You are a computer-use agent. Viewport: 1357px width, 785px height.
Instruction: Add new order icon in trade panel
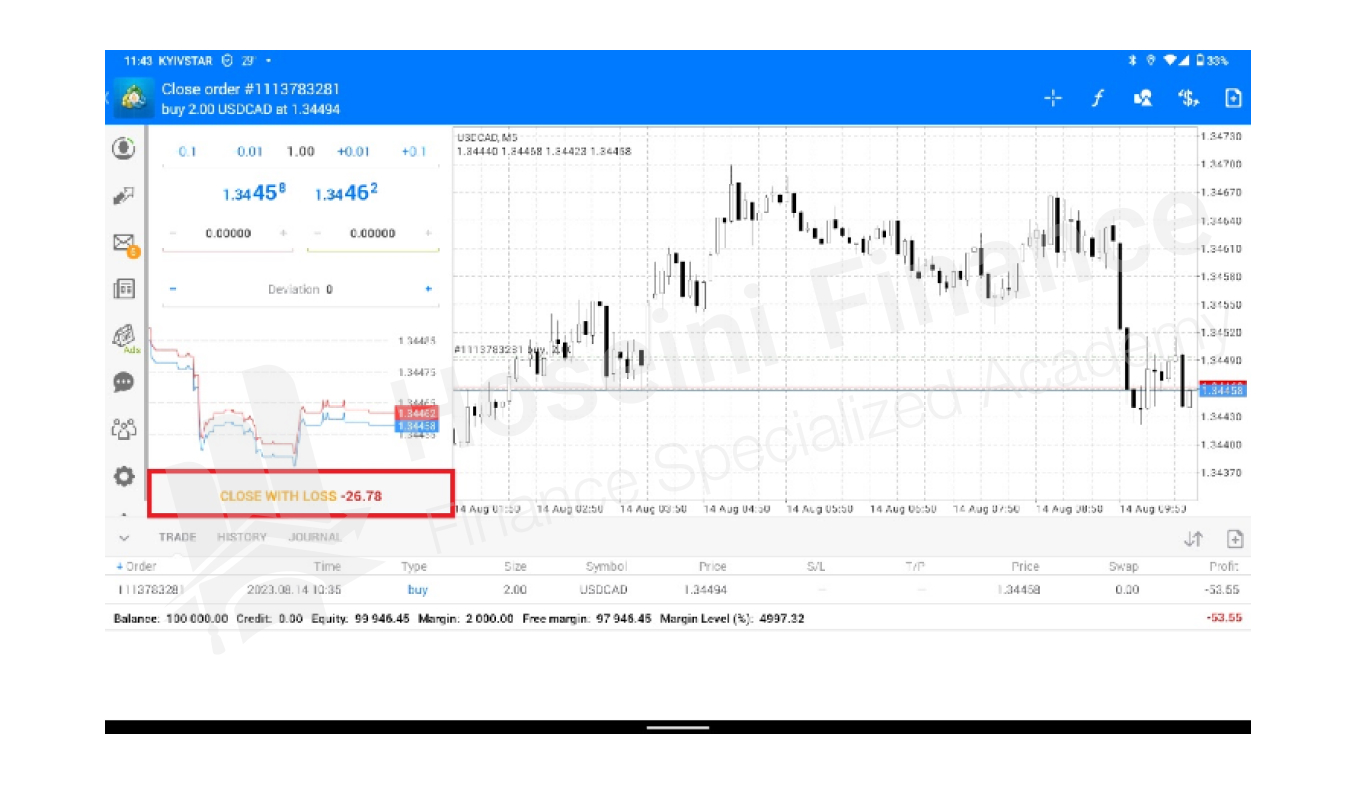click(x=1234, y=539)
